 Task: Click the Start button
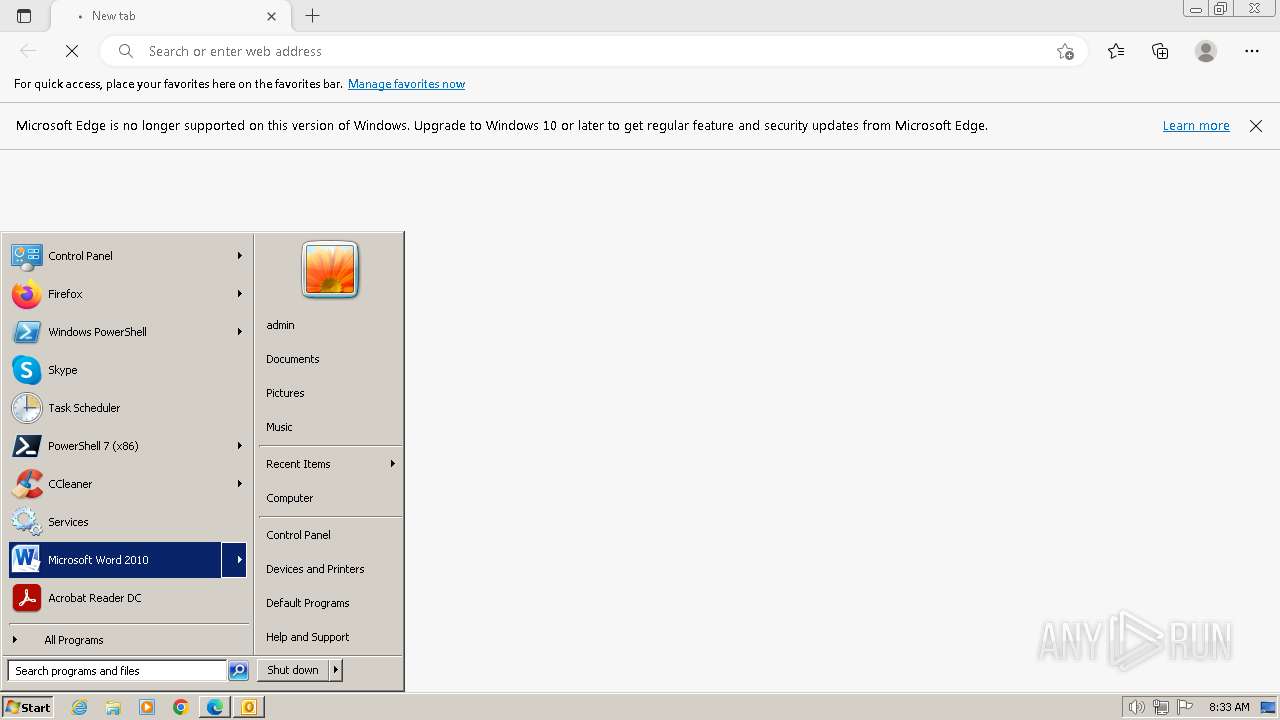[28, 707]
